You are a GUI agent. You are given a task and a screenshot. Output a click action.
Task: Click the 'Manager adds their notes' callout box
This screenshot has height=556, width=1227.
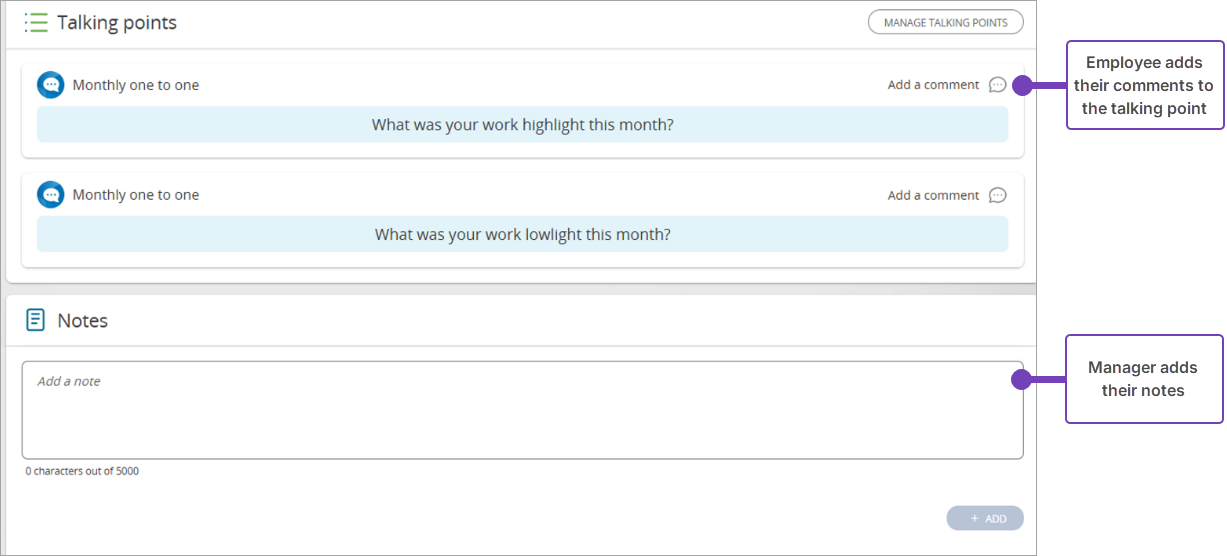(x=1144, y=379)
